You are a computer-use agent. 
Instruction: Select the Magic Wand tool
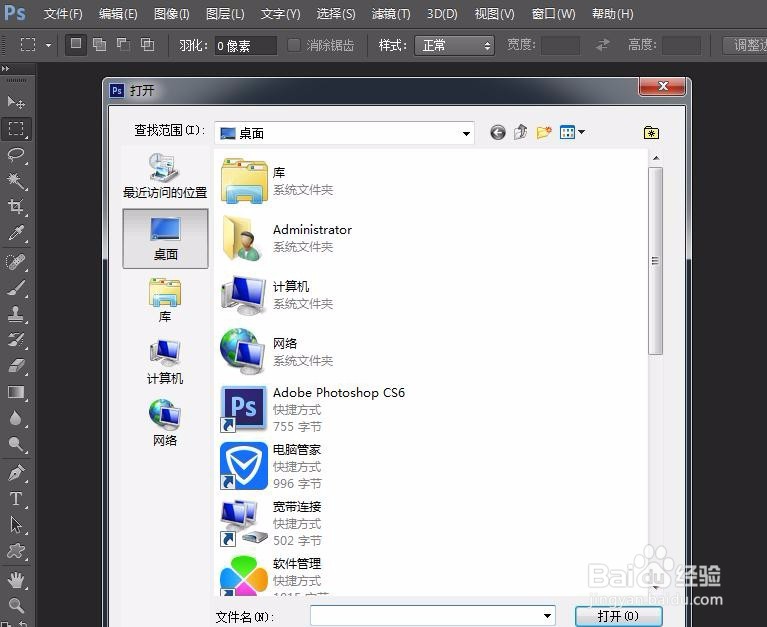pyautogui.click(x=16, y=181)
